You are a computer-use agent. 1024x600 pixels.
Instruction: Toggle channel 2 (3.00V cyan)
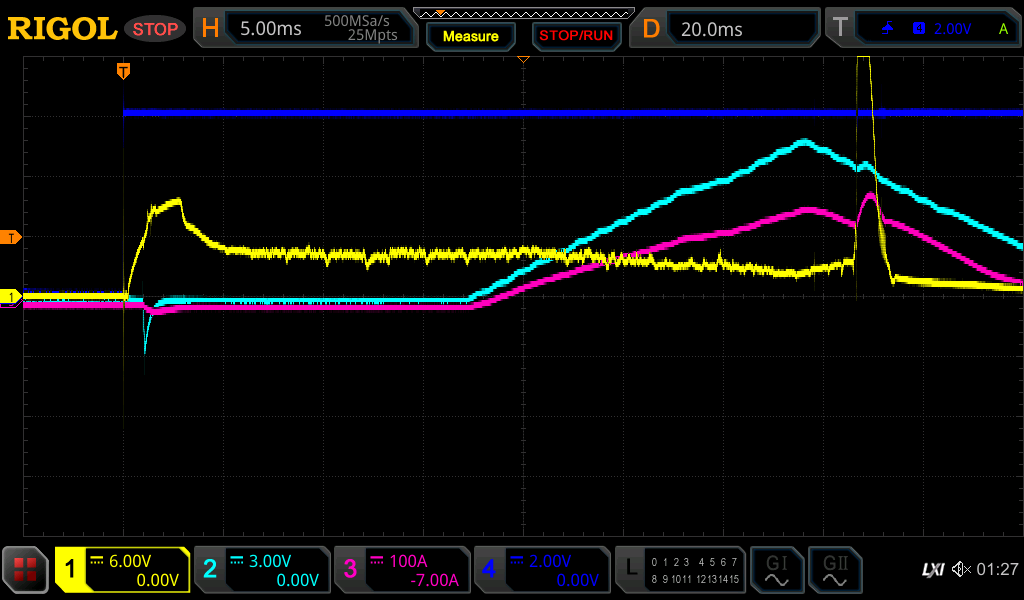coord(262,570)
